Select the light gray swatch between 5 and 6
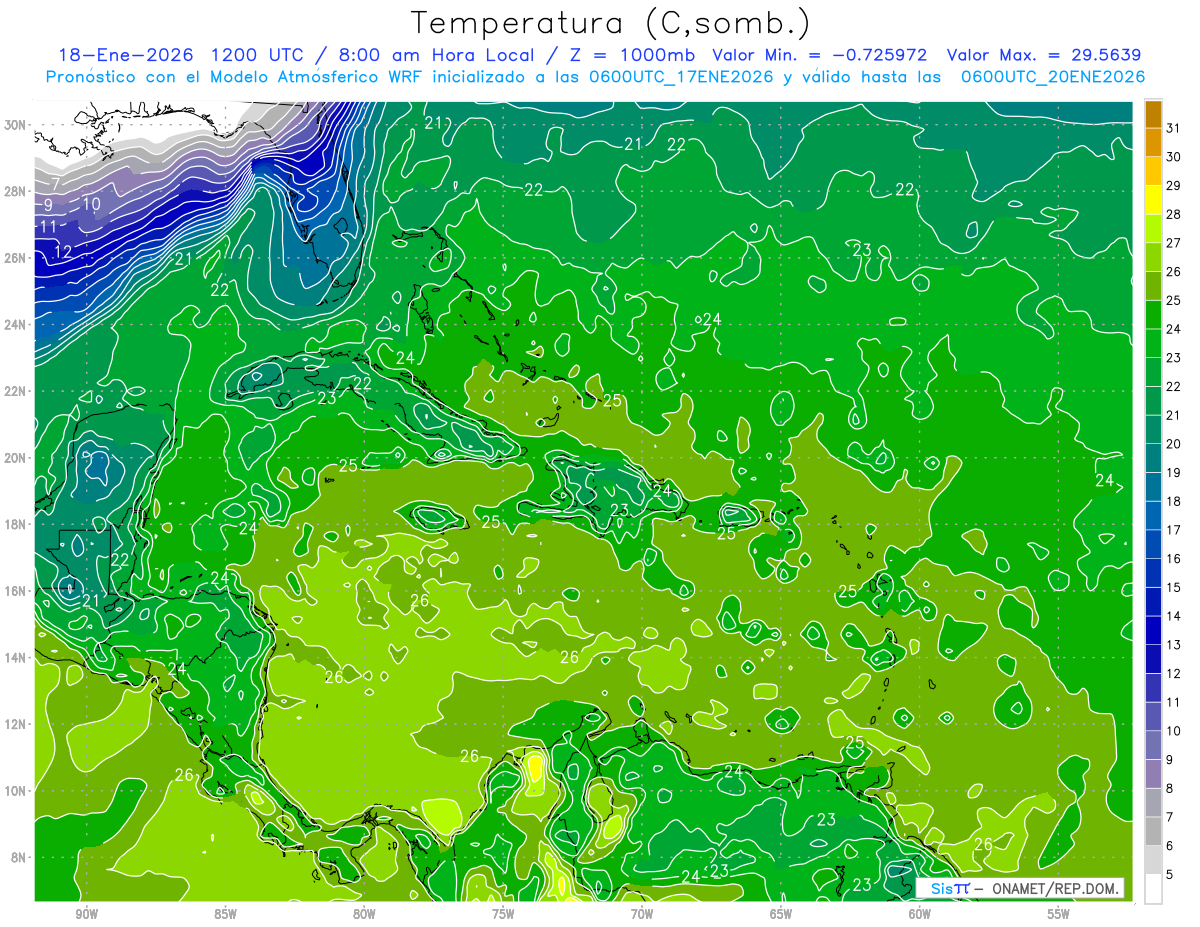 pyautogui.click(x=1153, y=859)
